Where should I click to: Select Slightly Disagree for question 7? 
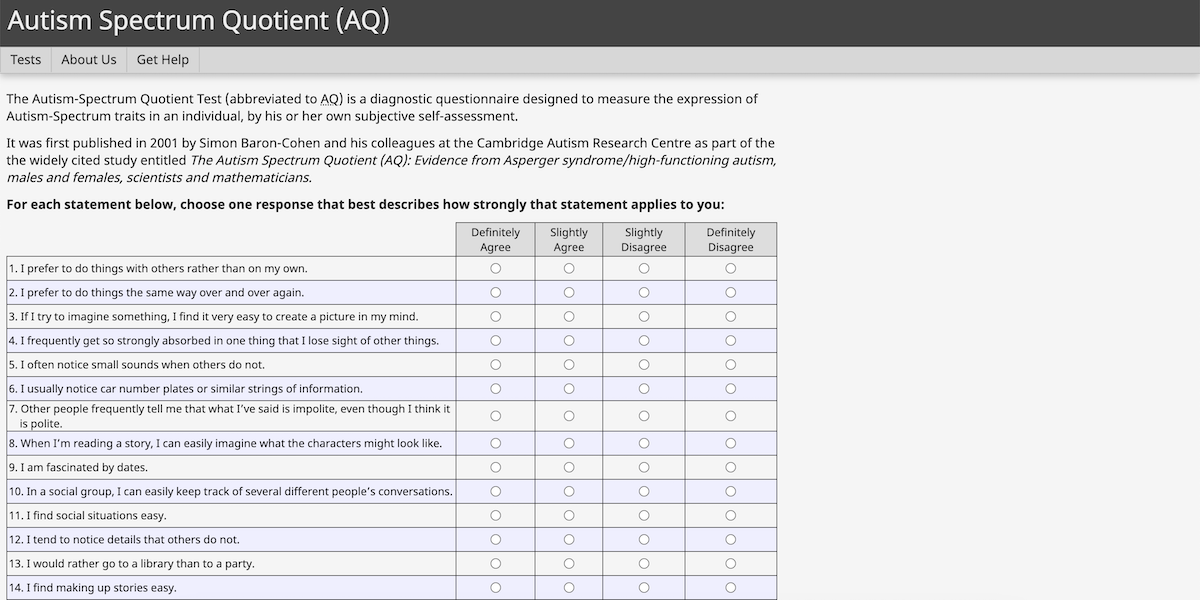click(643, 415)
